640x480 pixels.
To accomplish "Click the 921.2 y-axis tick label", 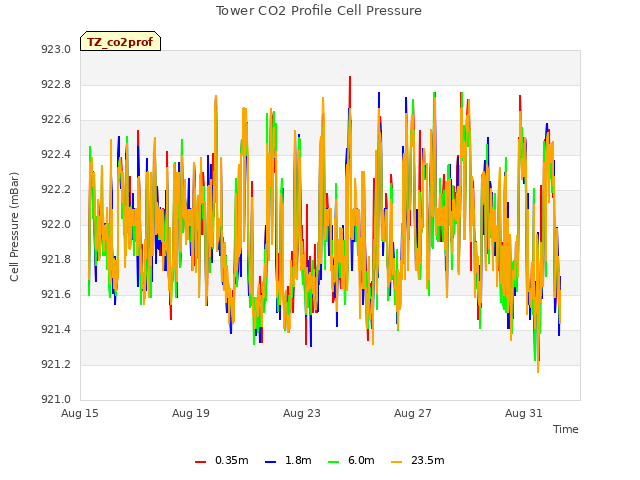I will coord(56,364).
